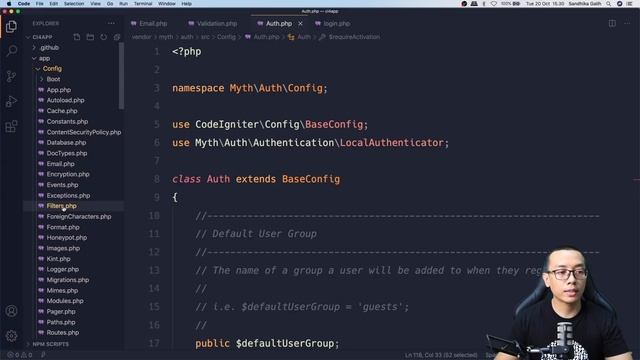Open the Extensions view
This screenshot has width=640, height=360.
[x=11, y=126]
